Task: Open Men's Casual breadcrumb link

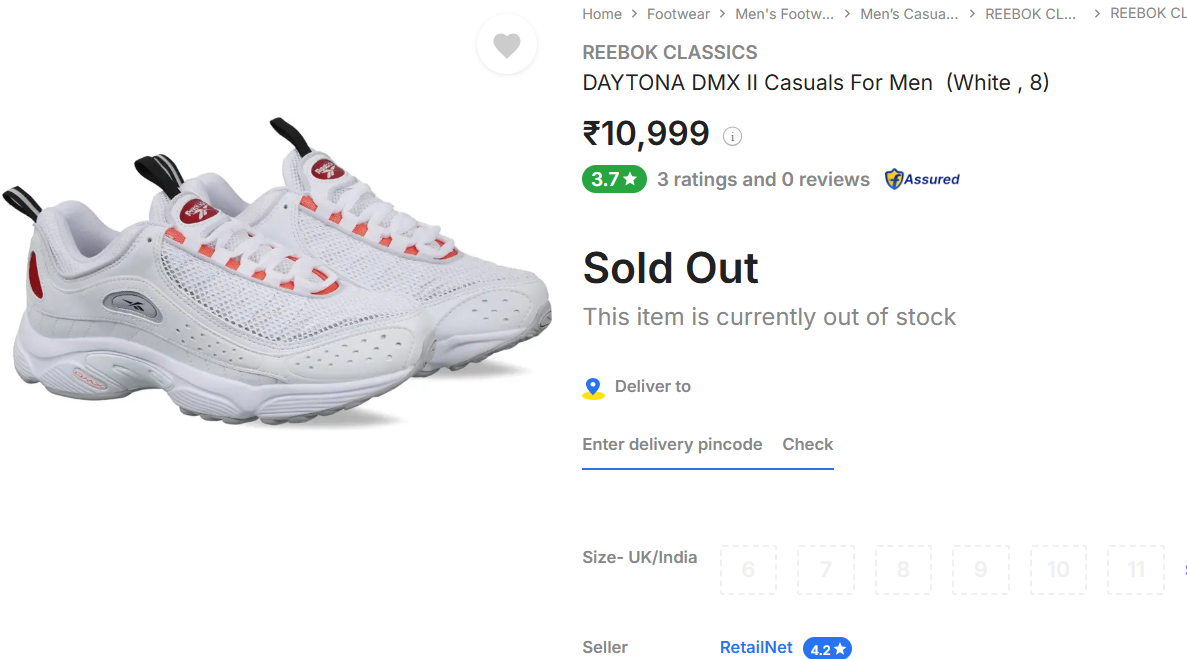Action: (909, 14)
